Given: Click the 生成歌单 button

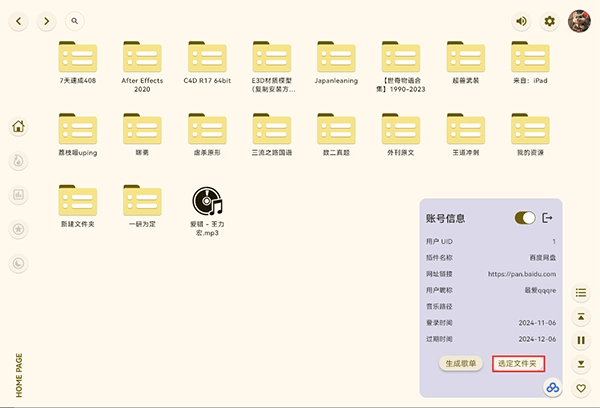Looking at the screenshot, I should 461,363.
